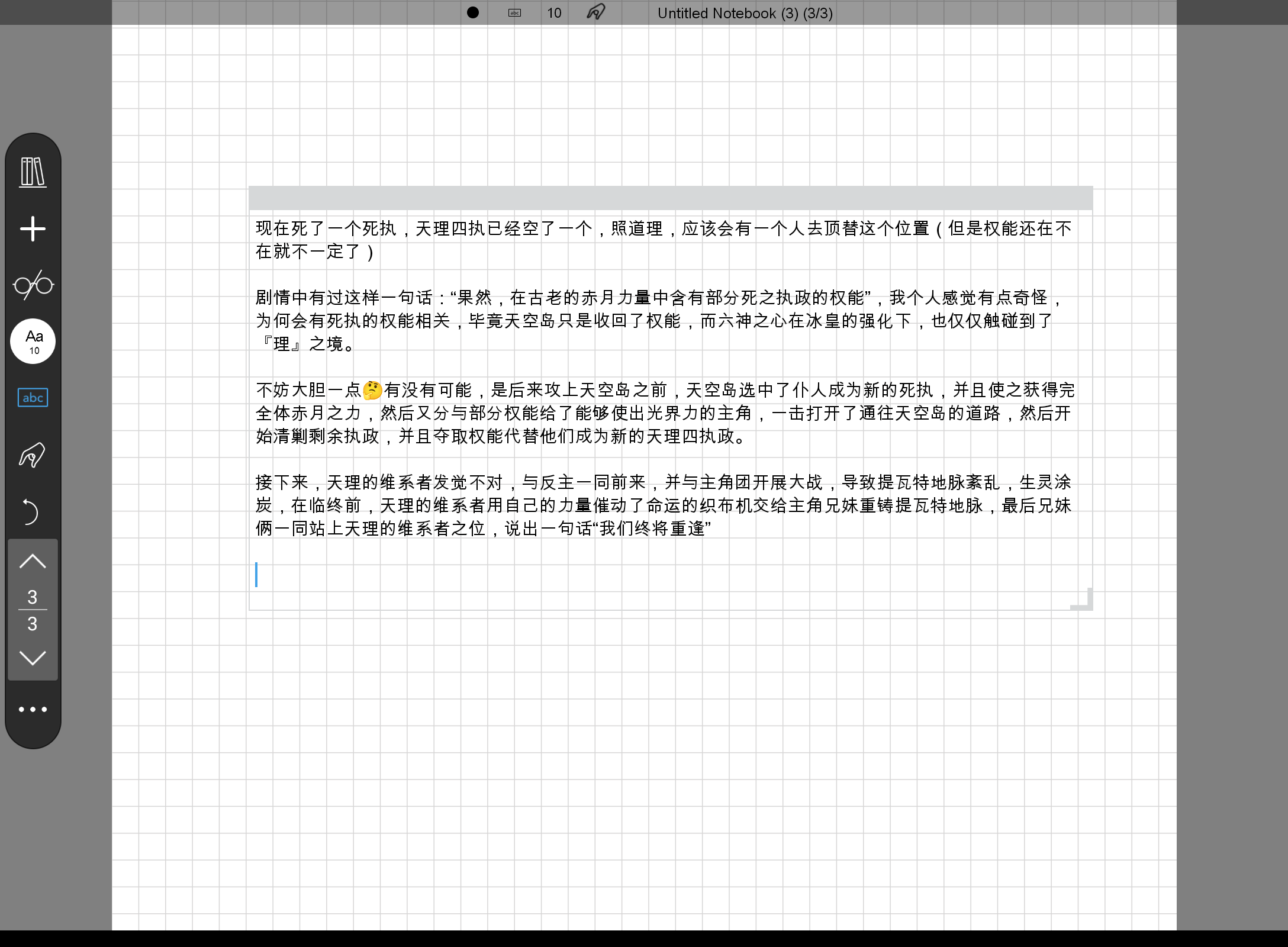Viewport: 1288px width, 947px height.
Task: Select the abc text box tool
Action: click(33, 398)
